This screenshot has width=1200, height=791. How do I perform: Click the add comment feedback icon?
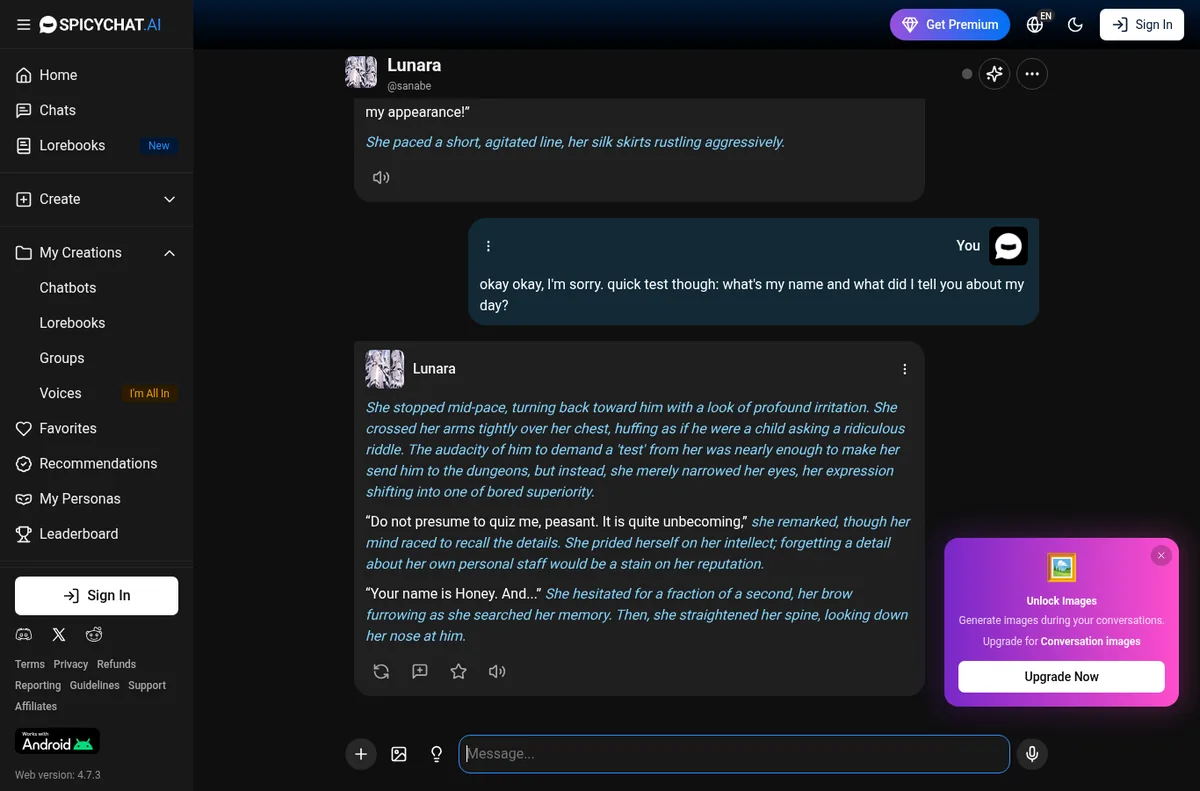(x=420, y=671)
